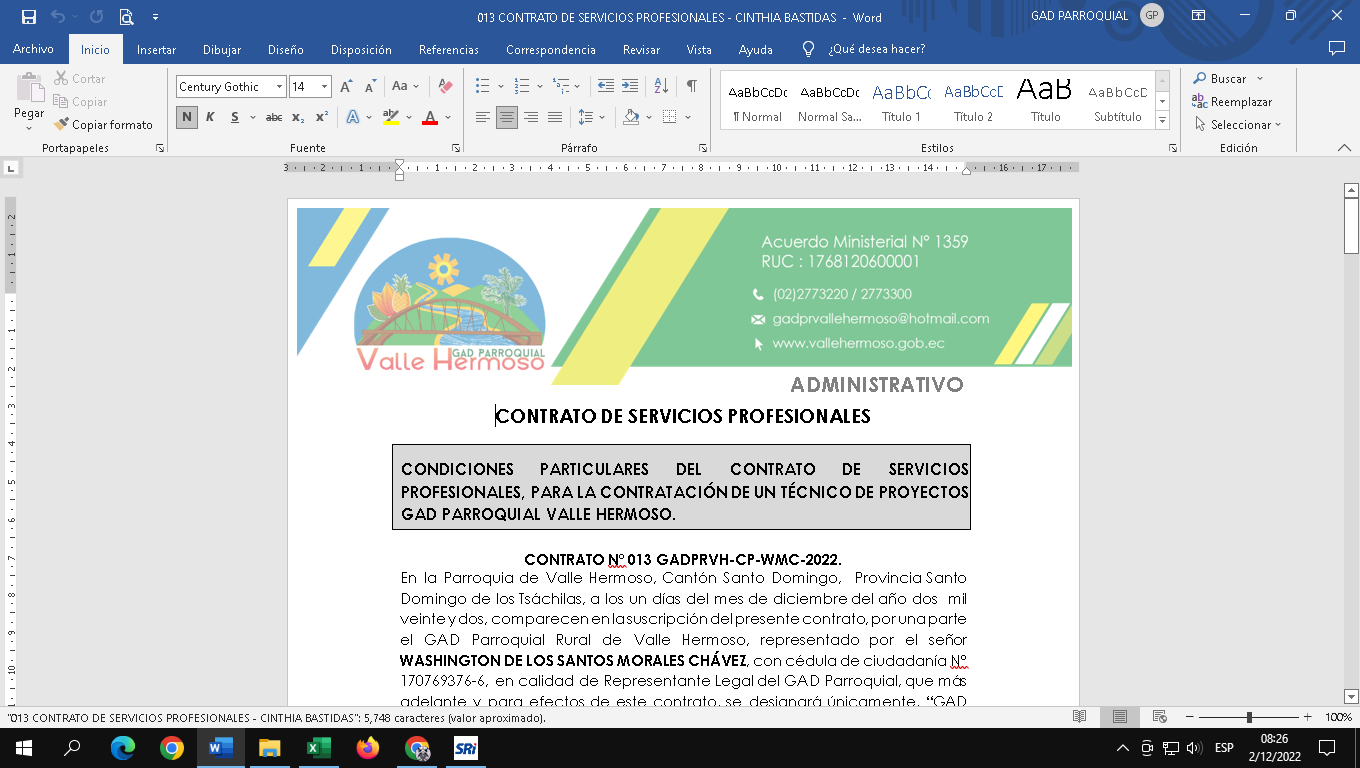
Task: Justify the paragraph text alignment
Action: tap(555, 117)
